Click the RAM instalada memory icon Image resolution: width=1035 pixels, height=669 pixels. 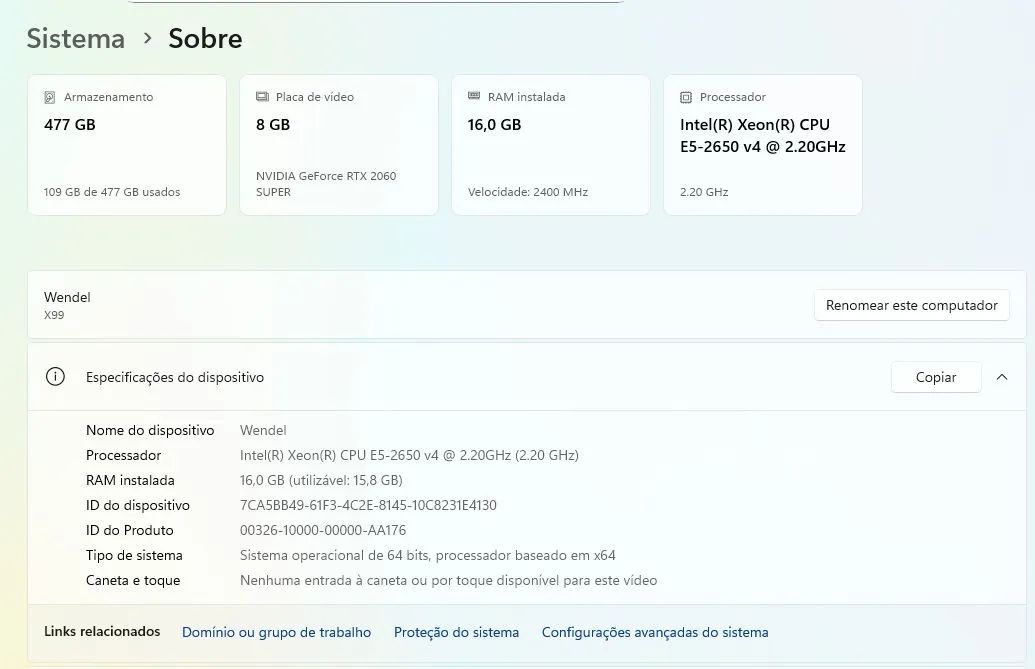[x=473, y=97]
